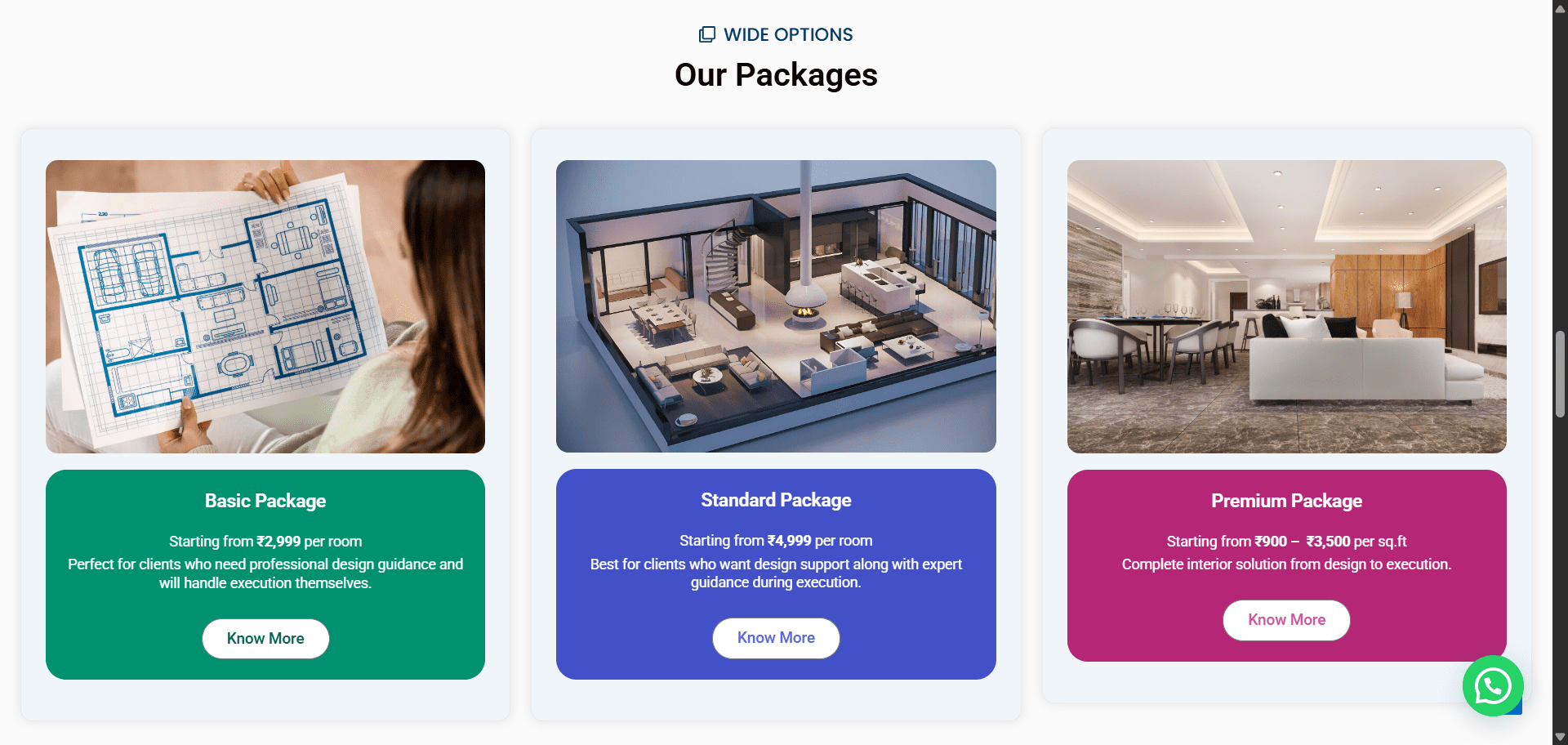Click the Basic Package heading
This screenshot has width=1568, height=745.
click(x=265, y=501)
